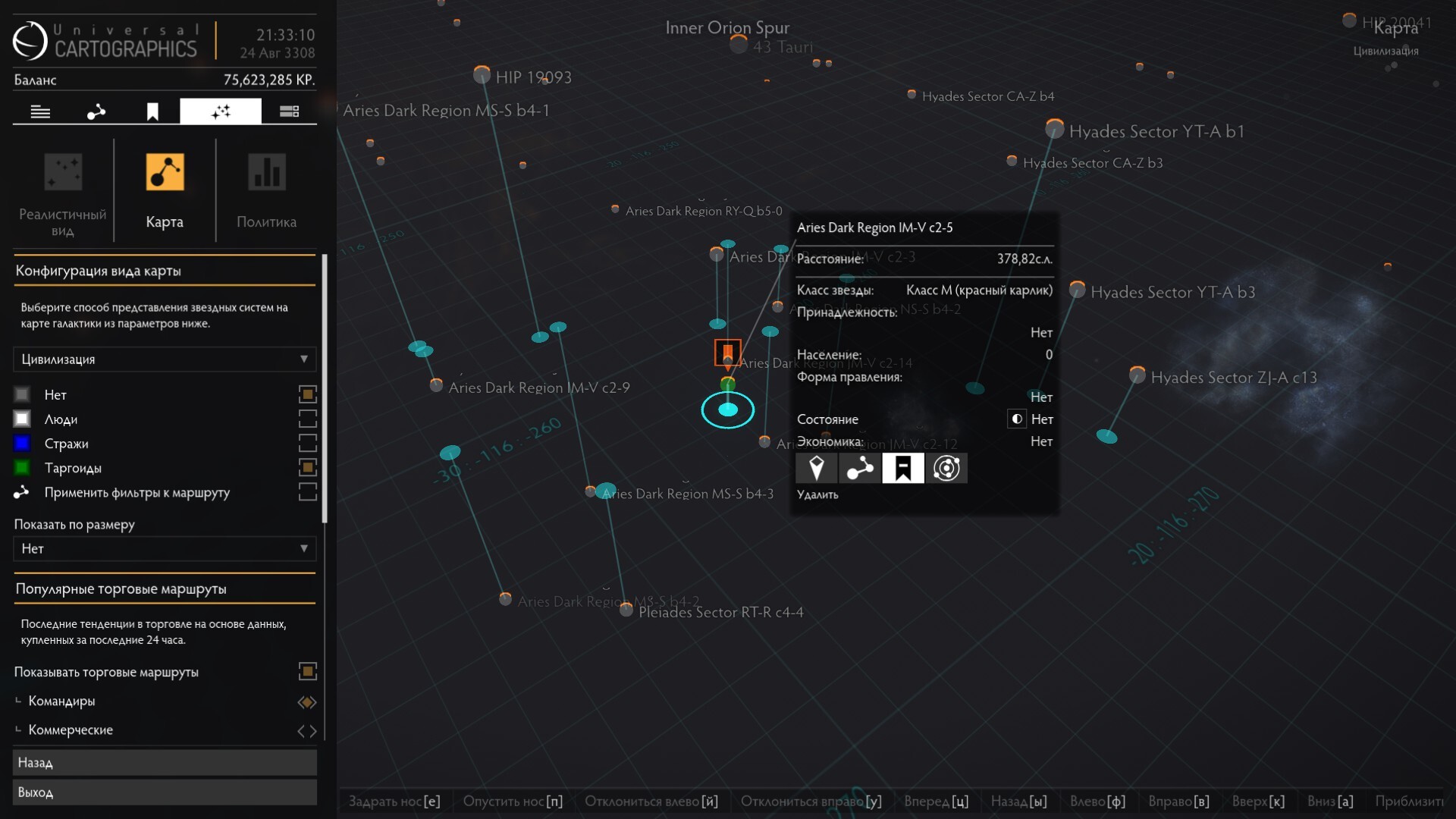Viewport: 1456px width, 819px height.
Task: Click the green Таргоиды color swatch
Action: pos(22,467)
